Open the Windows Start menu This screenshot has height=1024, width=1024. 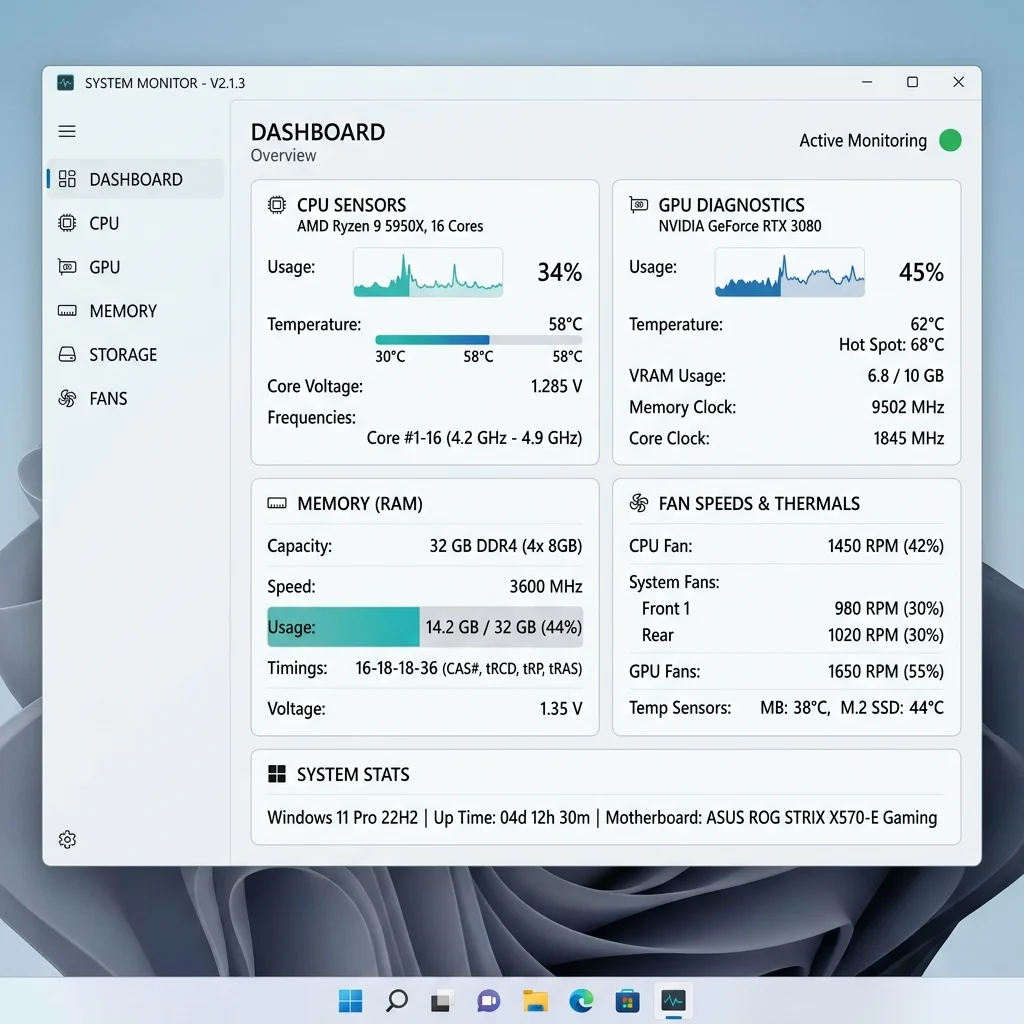[x=351, y=1000]
